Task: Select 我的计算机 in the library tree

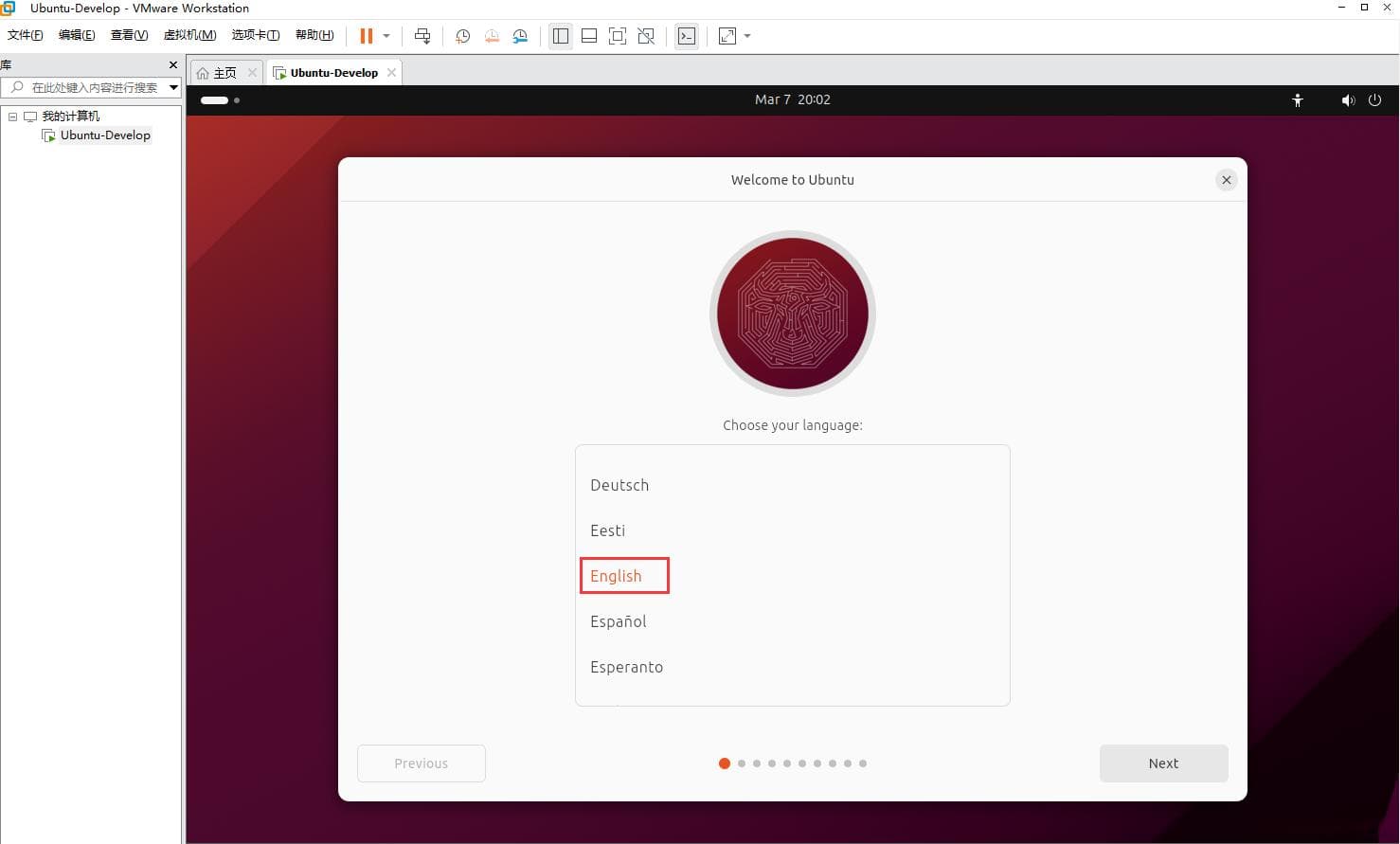Action: point(70,117)
